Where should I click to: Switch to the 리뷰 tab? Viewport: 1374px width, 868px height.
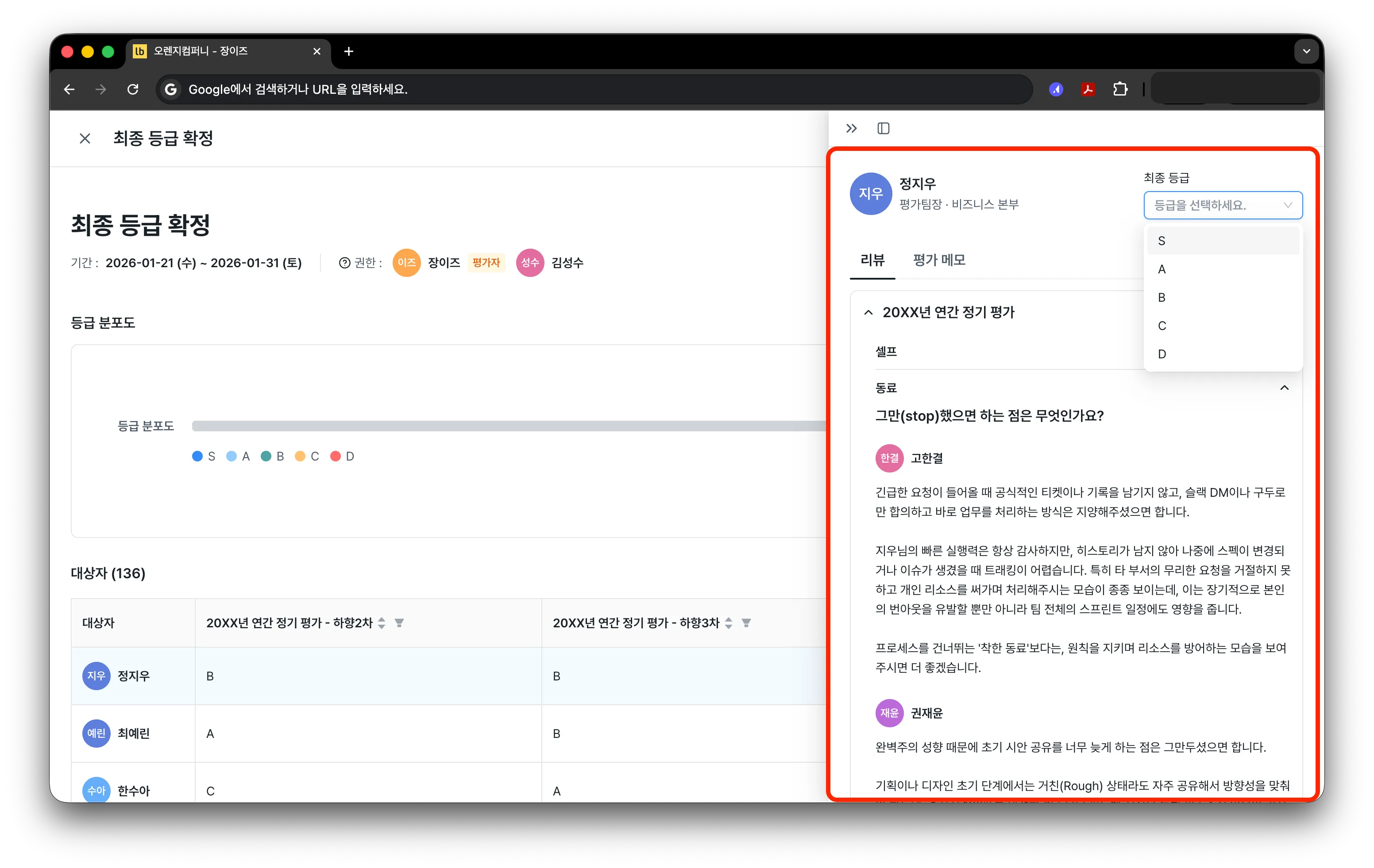(x=872, y=260)
